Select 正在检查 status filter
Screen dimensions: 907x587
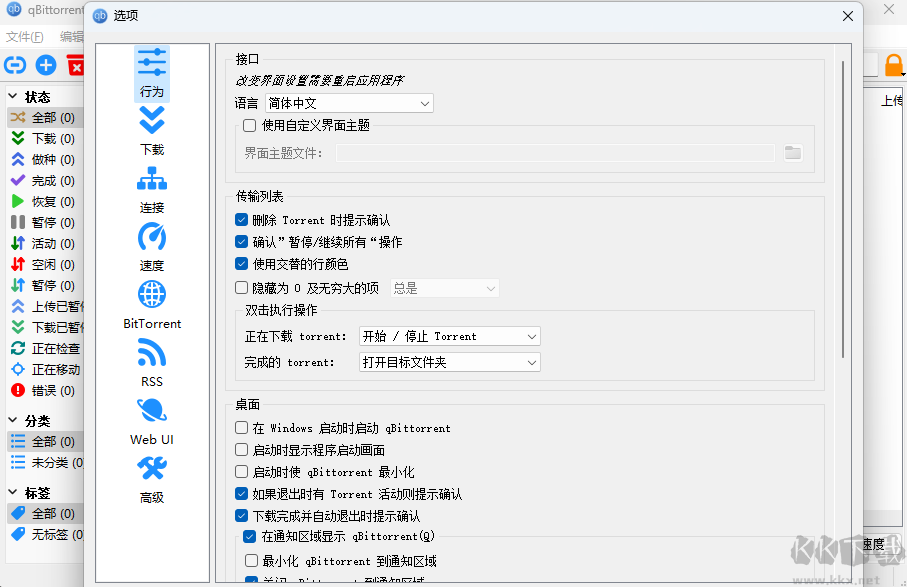click(45, 348)
